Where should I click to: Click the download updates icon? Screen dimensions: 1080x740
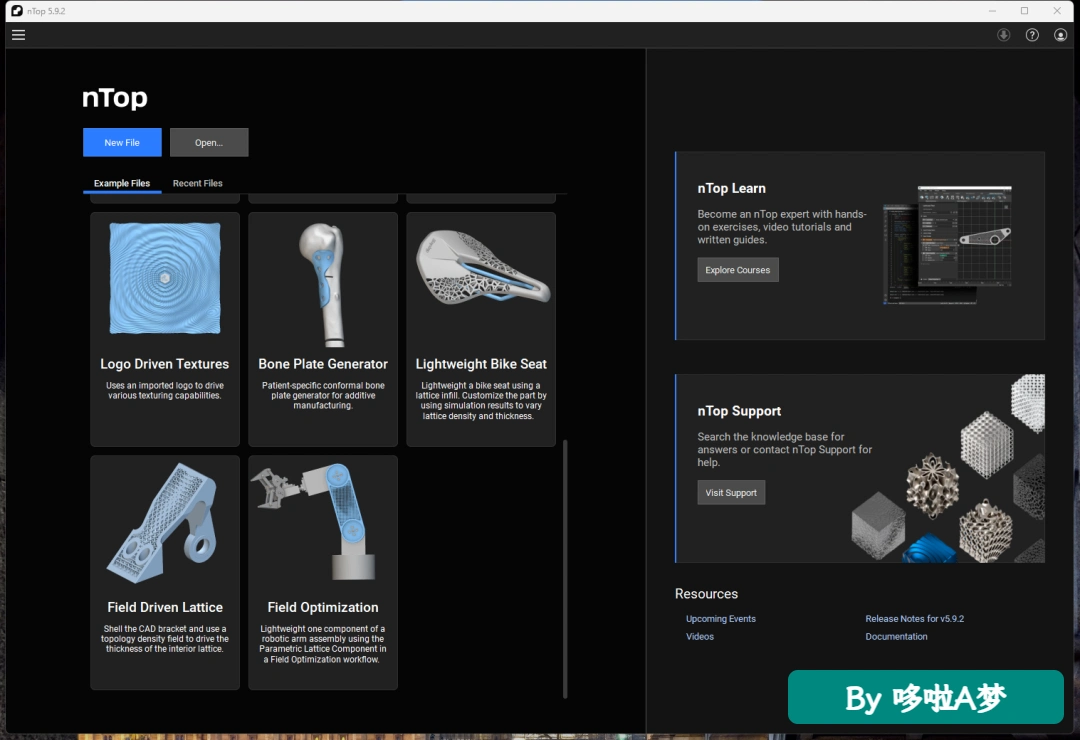(x=1004, y=35)
